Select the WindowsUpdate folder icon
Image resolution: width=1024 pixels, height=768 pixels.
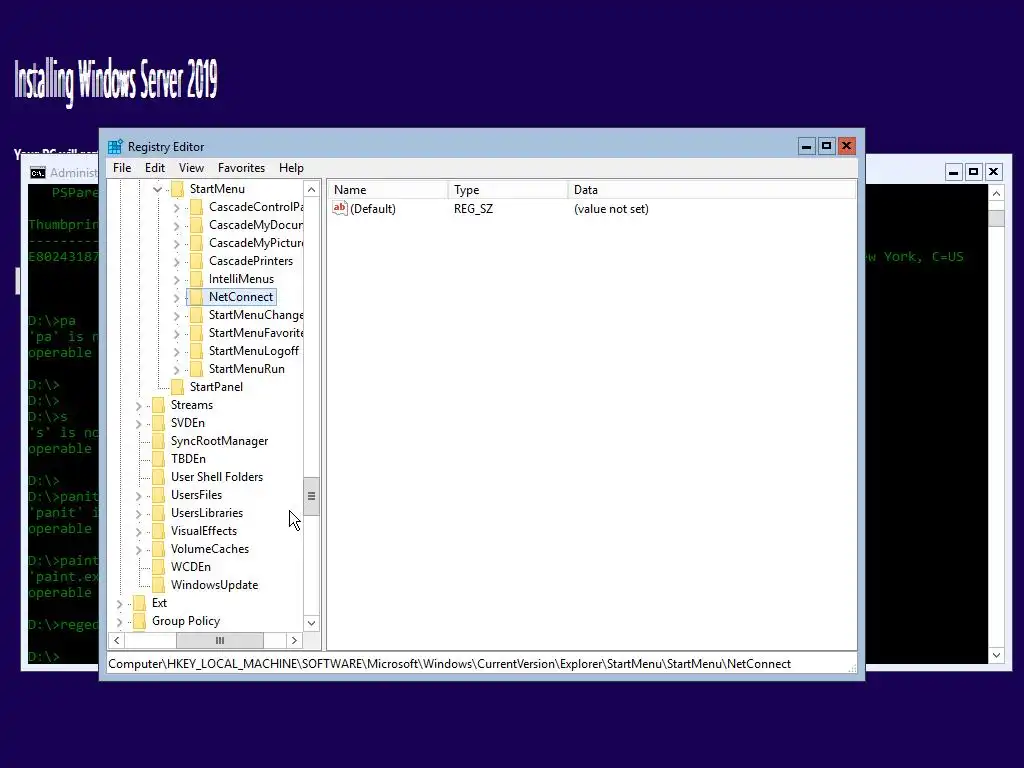158,585
